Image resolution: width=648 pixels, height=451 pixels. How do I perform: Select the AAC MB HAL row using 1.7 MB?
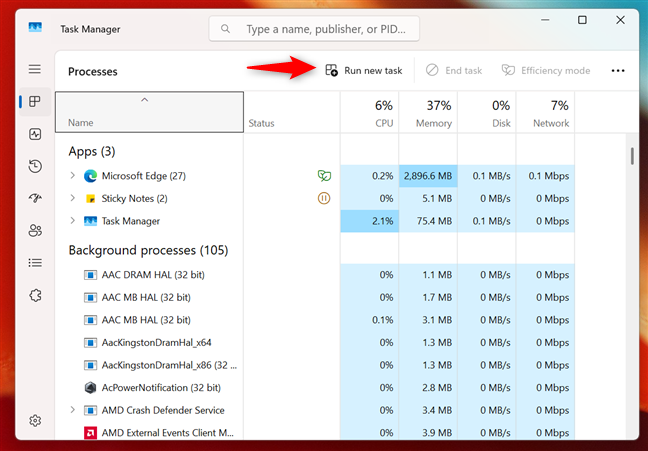(x=315, y=297)
